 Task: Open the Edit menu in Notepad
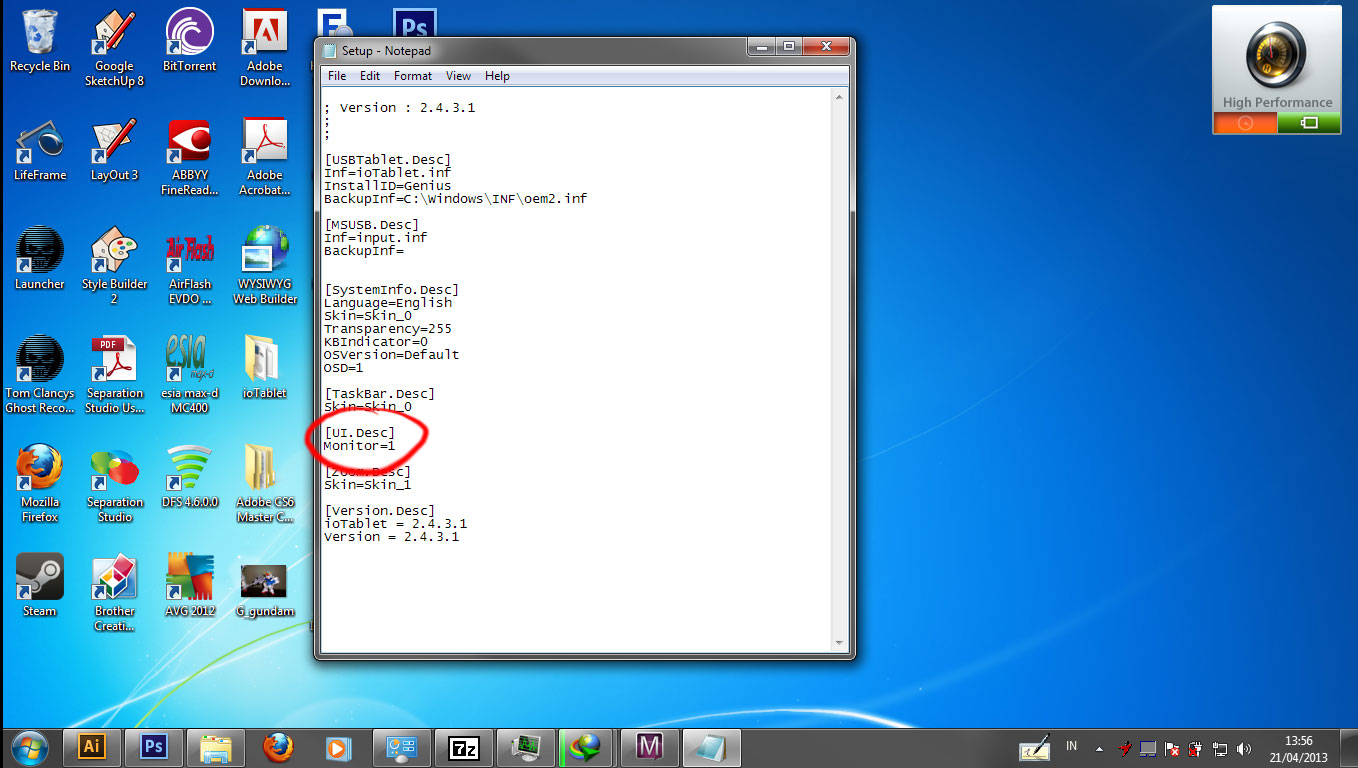pyautogui.click(x=370, y=76)
